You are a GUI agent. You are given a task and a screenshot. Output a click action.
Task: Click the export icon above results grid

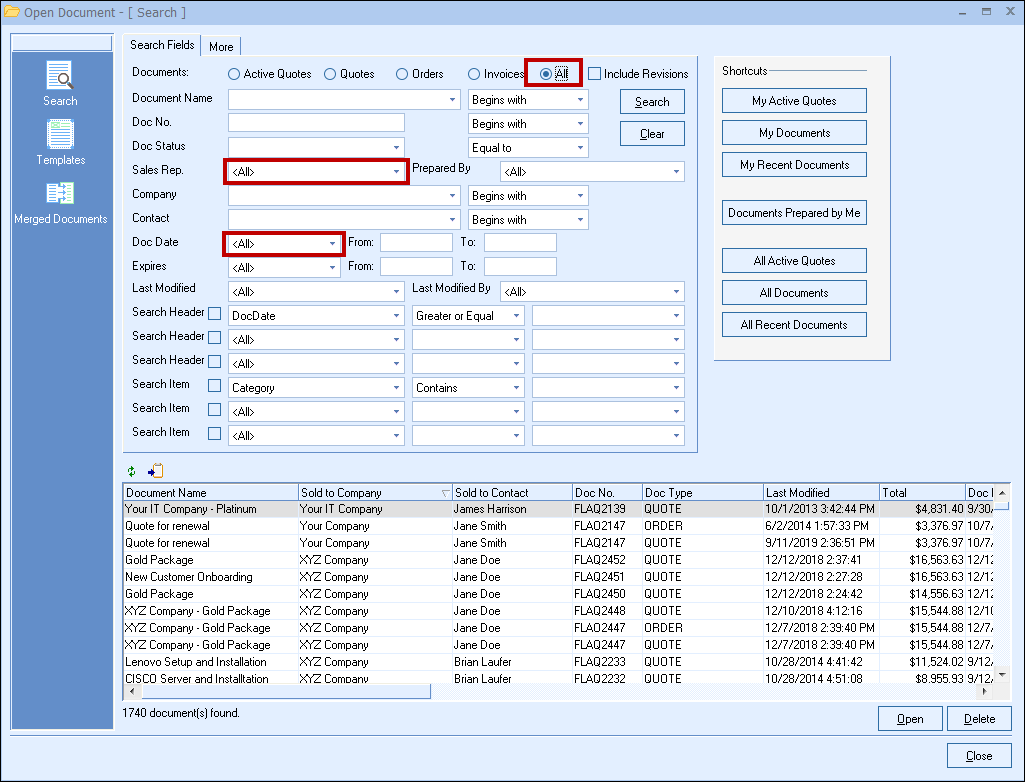155,471
